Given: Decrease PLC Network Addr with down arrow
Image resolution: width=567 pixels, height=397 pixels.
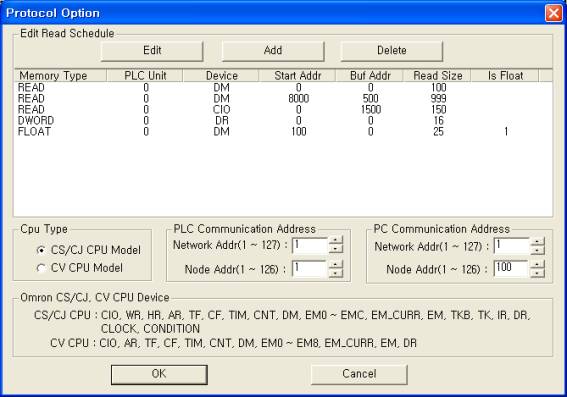Looking at the screenshot, I should 336,249.
